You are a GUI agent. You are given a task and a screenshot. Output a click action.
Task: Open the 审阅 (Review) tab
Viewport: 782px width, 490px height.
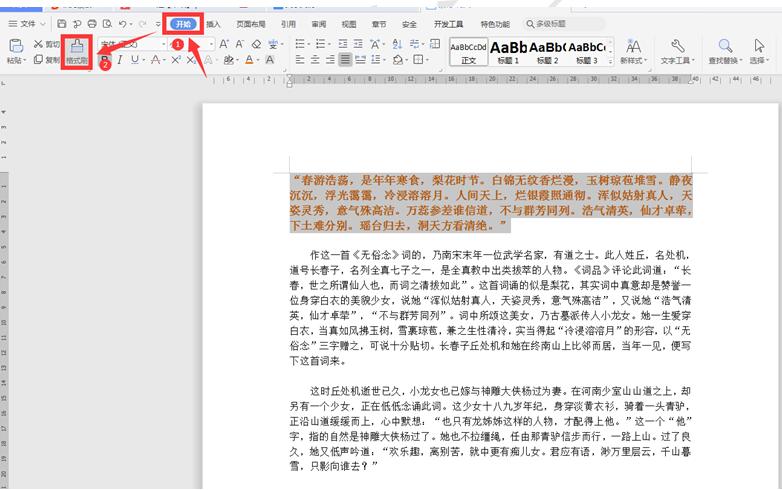pos(319,24)
